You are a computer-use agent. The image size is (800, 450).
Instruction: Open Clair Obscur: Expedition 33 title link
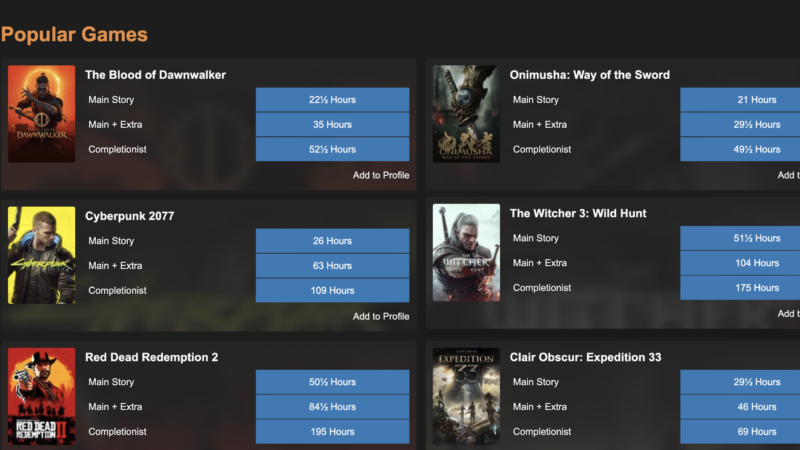click(x=585, y=358)
